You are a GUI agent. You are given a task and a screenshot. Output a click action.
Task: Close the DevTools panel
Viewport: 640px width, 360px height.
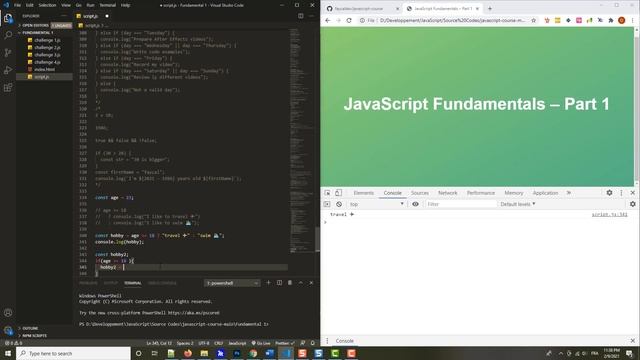[633, 193]
